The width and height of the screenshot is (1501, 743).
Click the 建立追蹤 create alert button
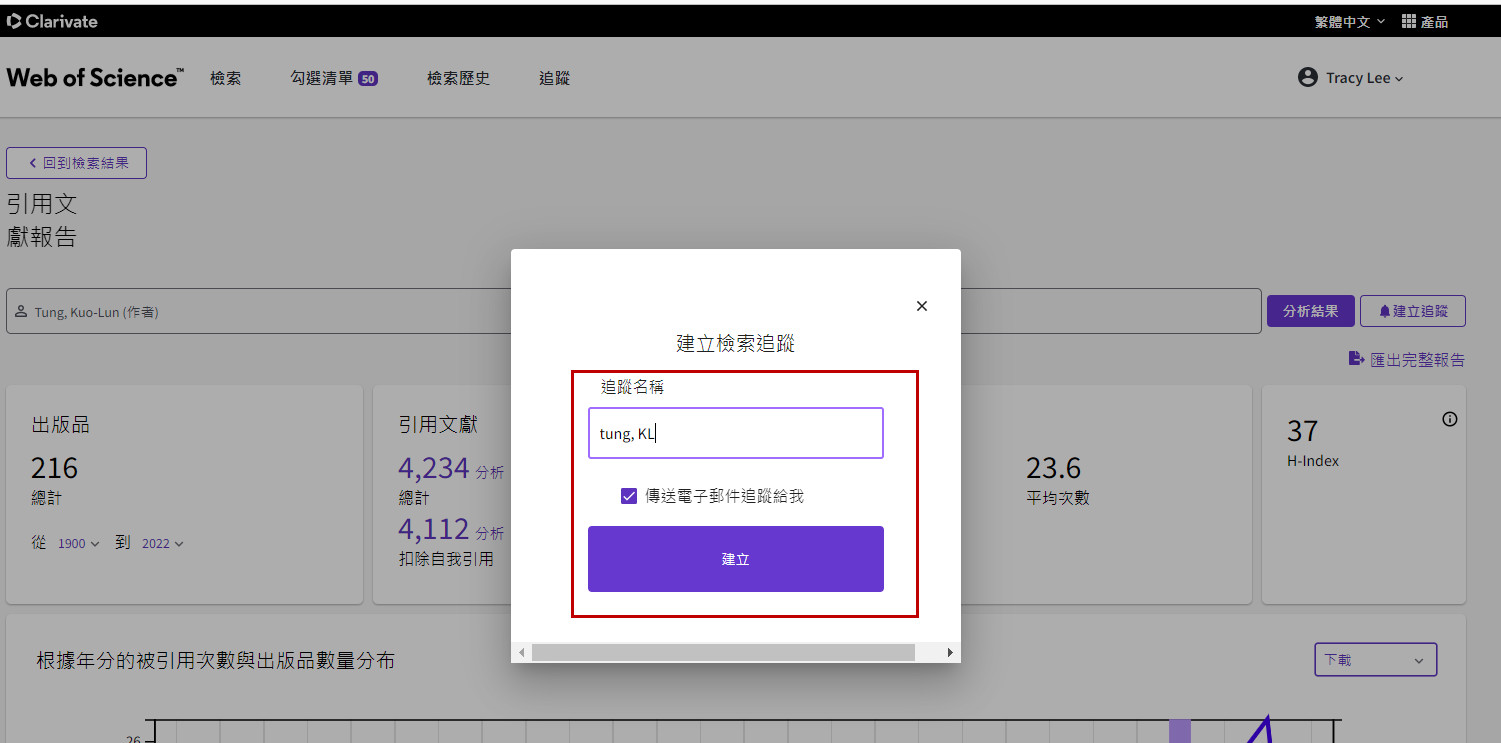1413,311
